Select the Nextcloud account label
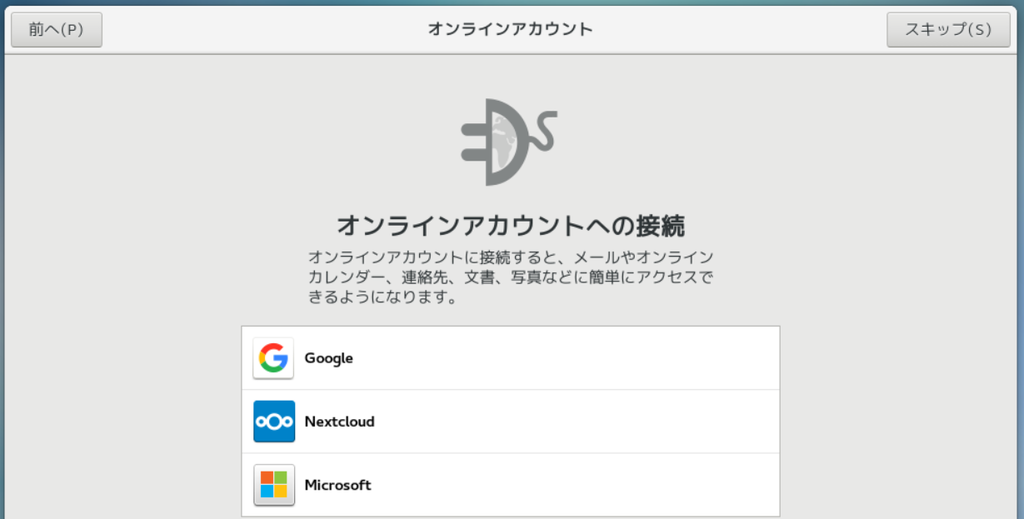 pos(340,421)
